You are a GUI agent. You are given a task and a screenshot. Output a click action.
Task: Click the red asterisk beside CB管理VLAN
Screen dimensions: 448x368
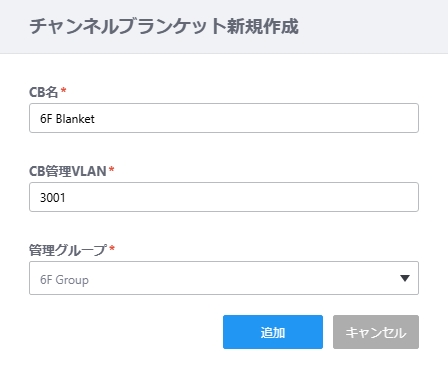coord(111,169)
